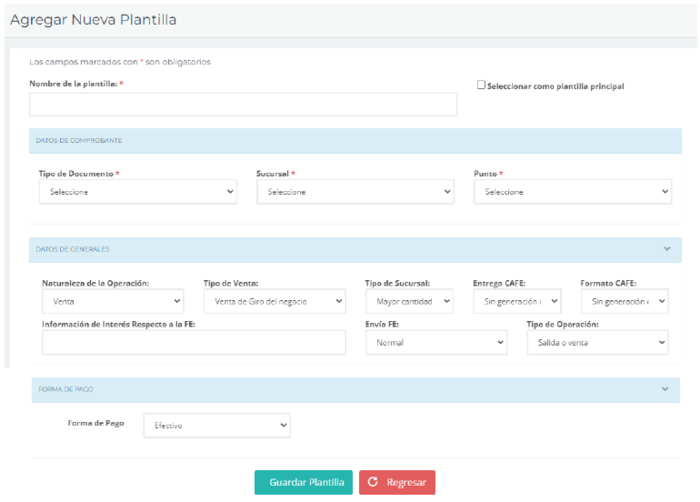This screenshot has height=502, width=700.
Task: Click the Guardar Plantilla button
Action: point(303,483)
